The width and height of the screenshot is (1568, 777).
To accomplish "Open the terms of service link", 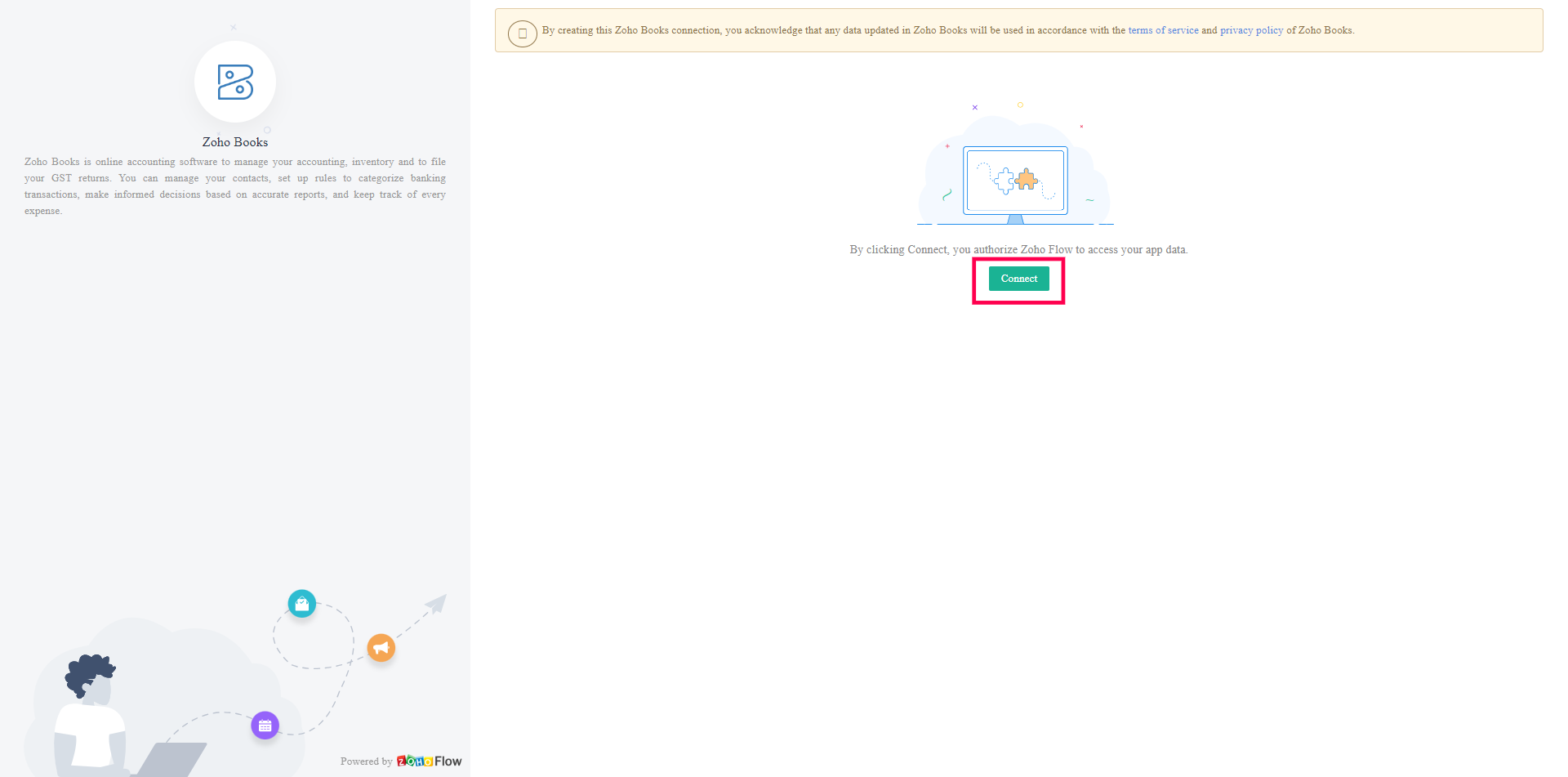I will click(1163, 30).
